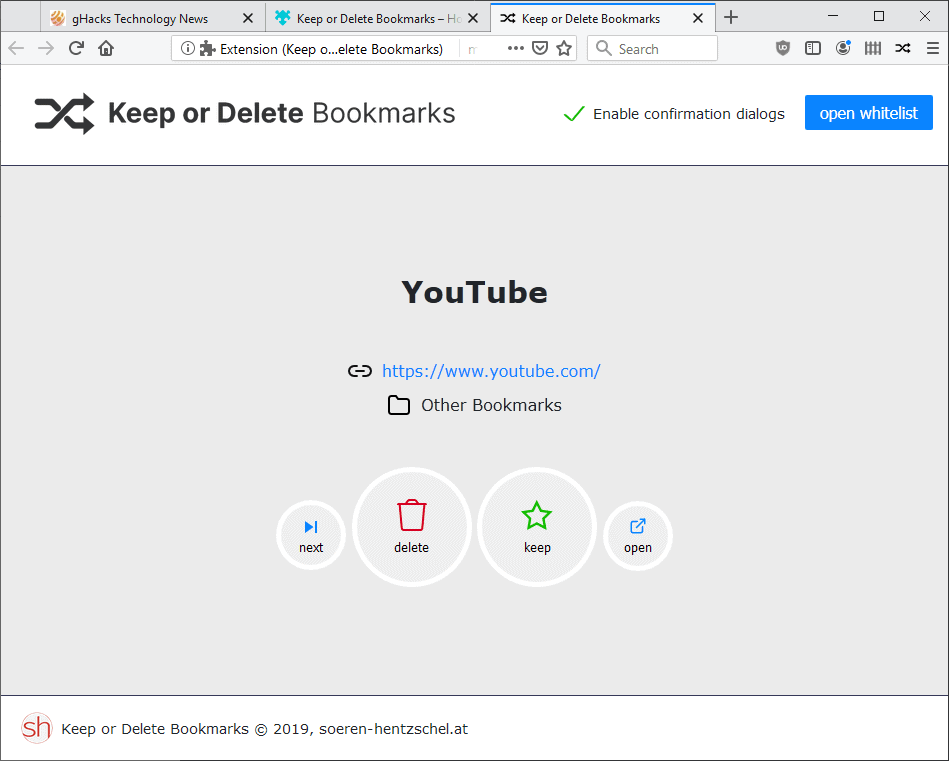Click the Keep or Delete Bookmarks heading
Image resolution: width=949 pixels, height=761 pixels.
point(281,113)
